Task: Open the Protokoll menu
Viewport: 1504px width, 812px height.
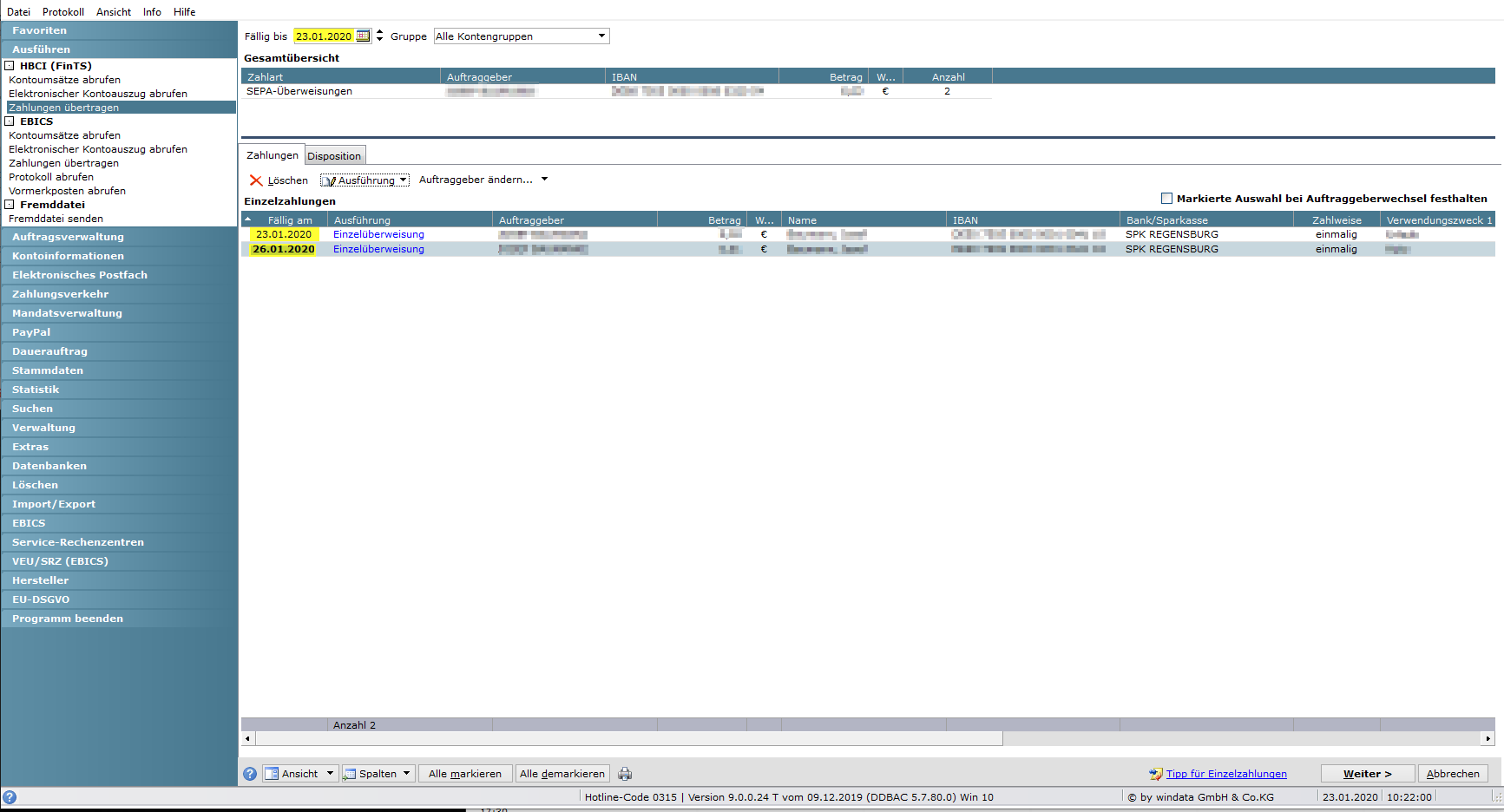Action: point(63,12)
